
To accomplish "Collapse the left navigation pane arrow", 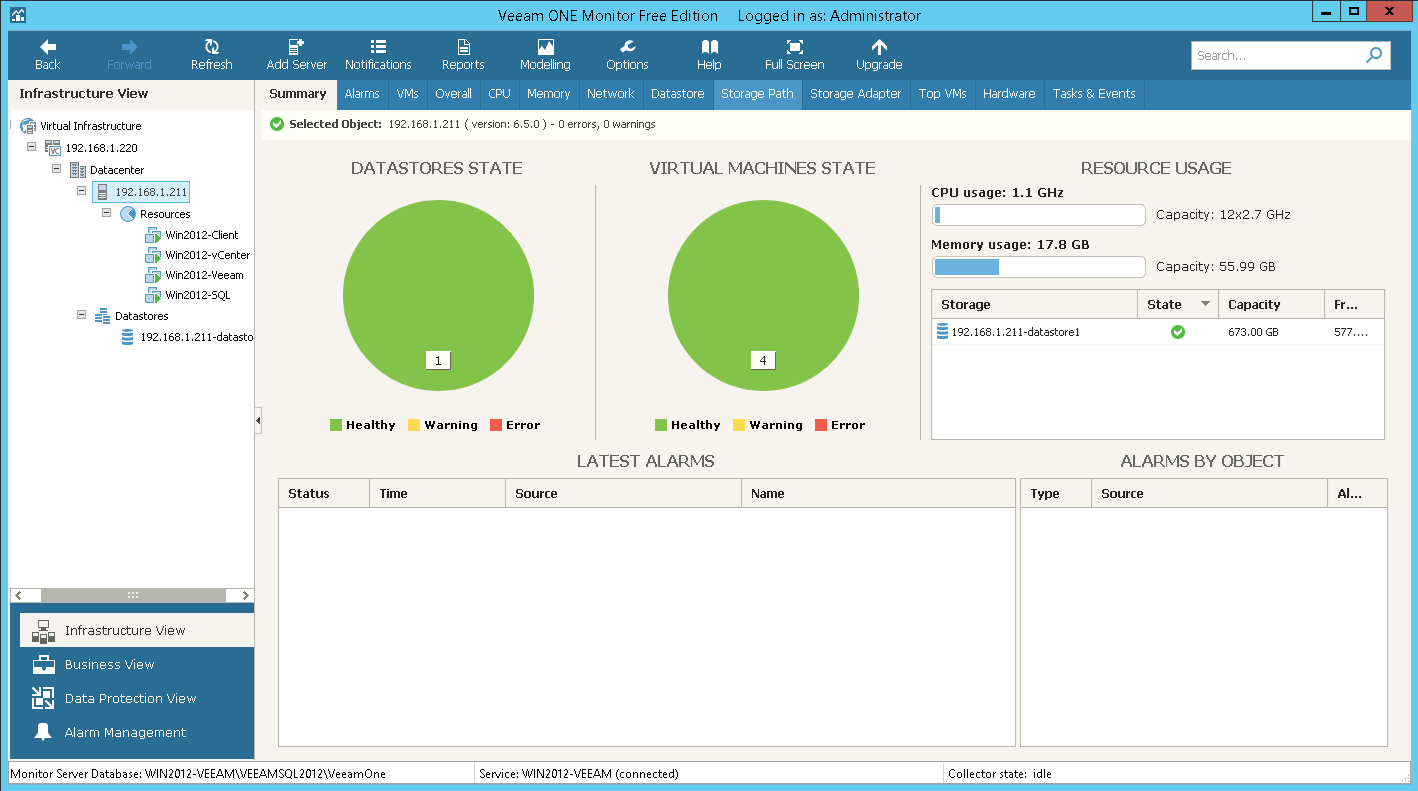I will click(258, 421).
